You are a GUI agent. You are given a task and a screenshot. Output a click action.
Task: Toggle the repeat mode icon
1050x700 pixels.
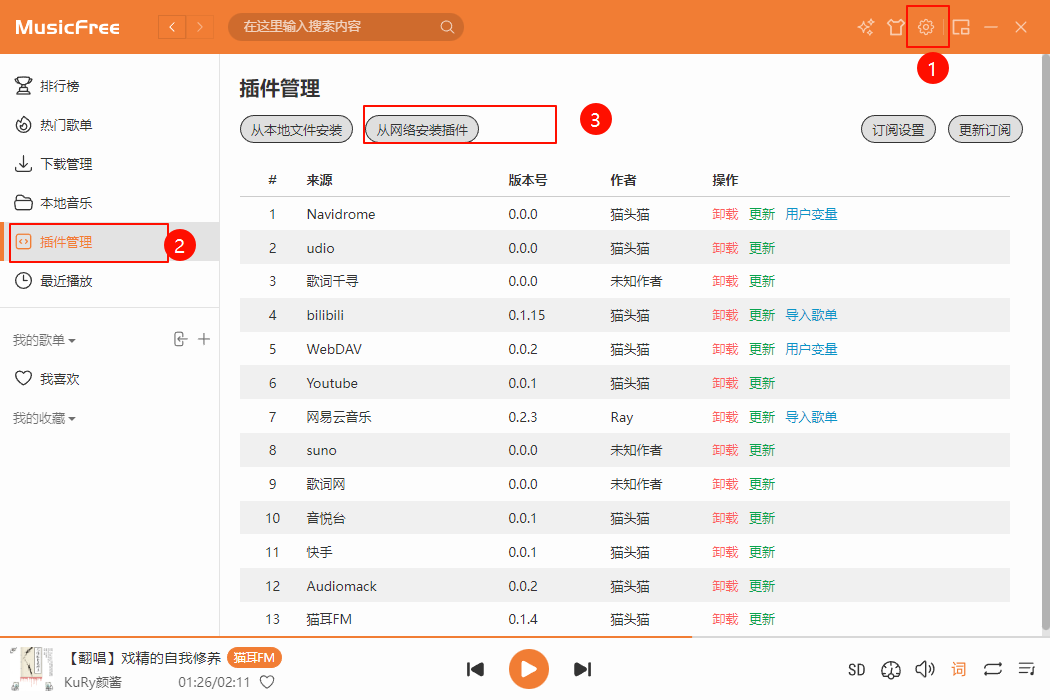[992, 669]
